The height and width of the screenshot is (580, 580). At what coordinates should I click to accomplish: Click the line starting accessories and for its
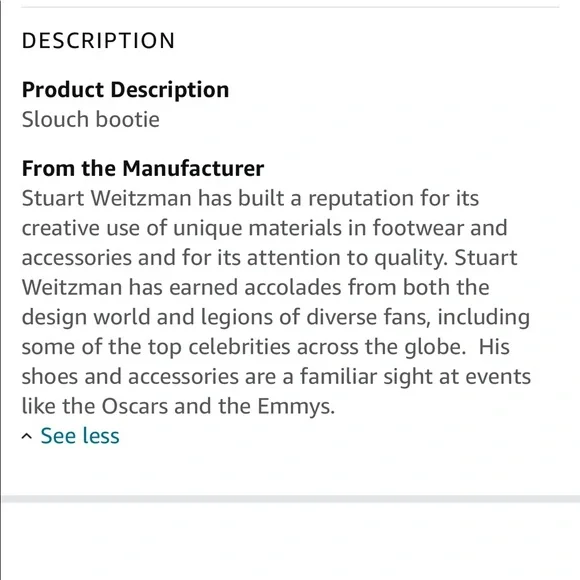[269, 258]
